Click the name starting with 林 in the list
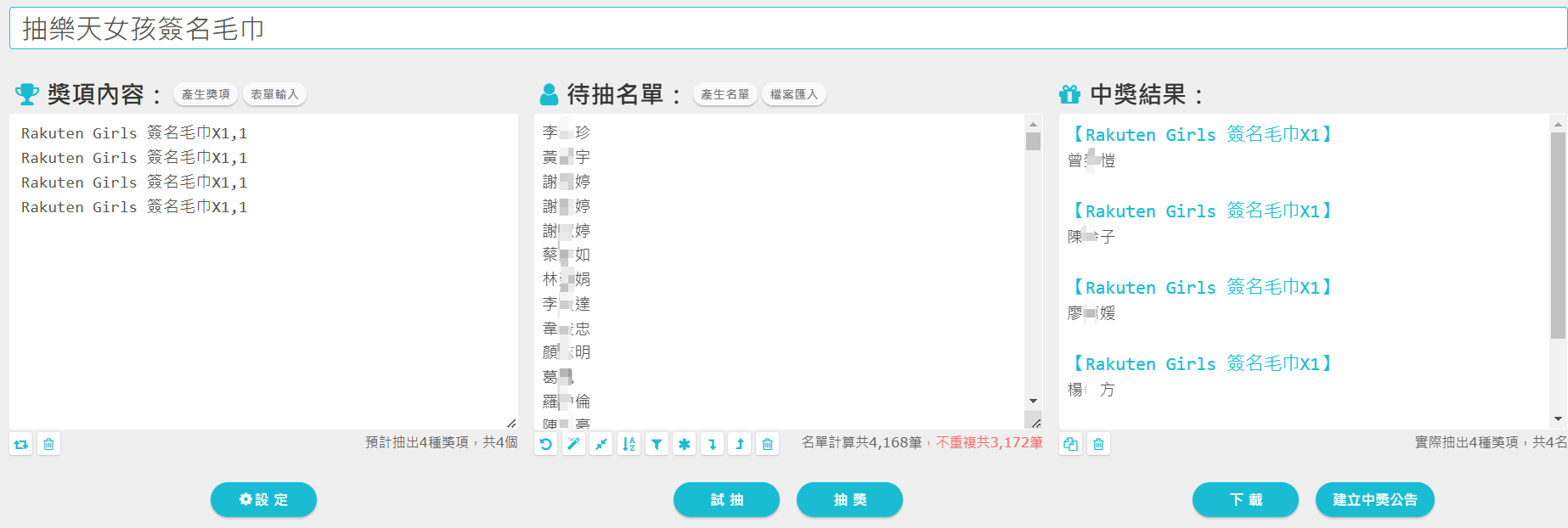 click(567, 279)
